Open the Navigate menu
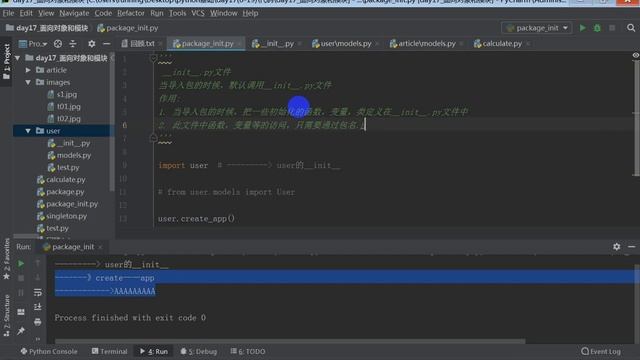Image resolution: width=640 pixels, height=360 pixels. point(74,13)
